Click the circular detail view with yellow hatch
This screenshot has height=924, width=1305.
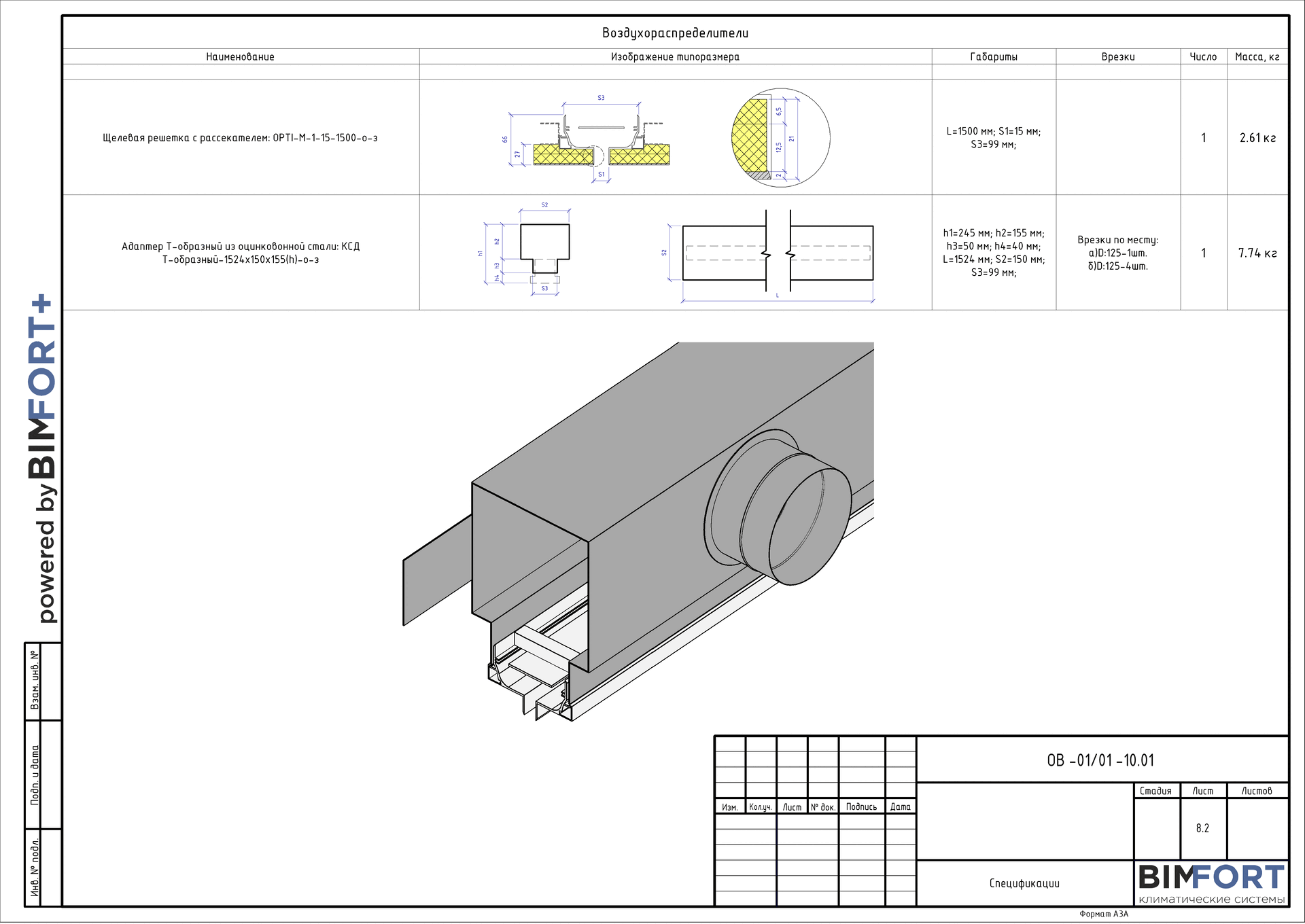pos(780,137)
